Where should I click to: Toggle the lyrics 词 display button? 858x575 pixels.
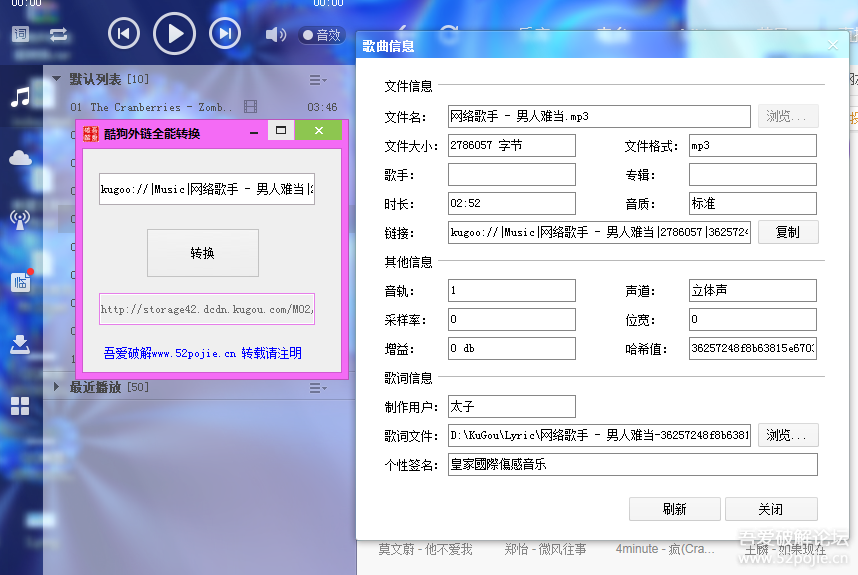pyautogui.click(x=21, y=34)
